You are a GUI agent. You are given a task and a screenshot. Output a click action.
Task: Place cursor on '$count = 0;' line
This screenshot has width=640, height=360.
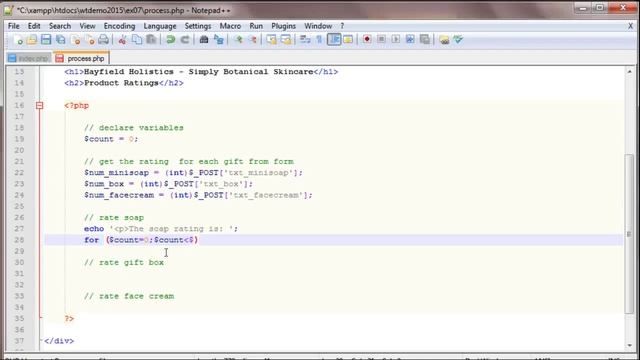(x=111, y=139)
